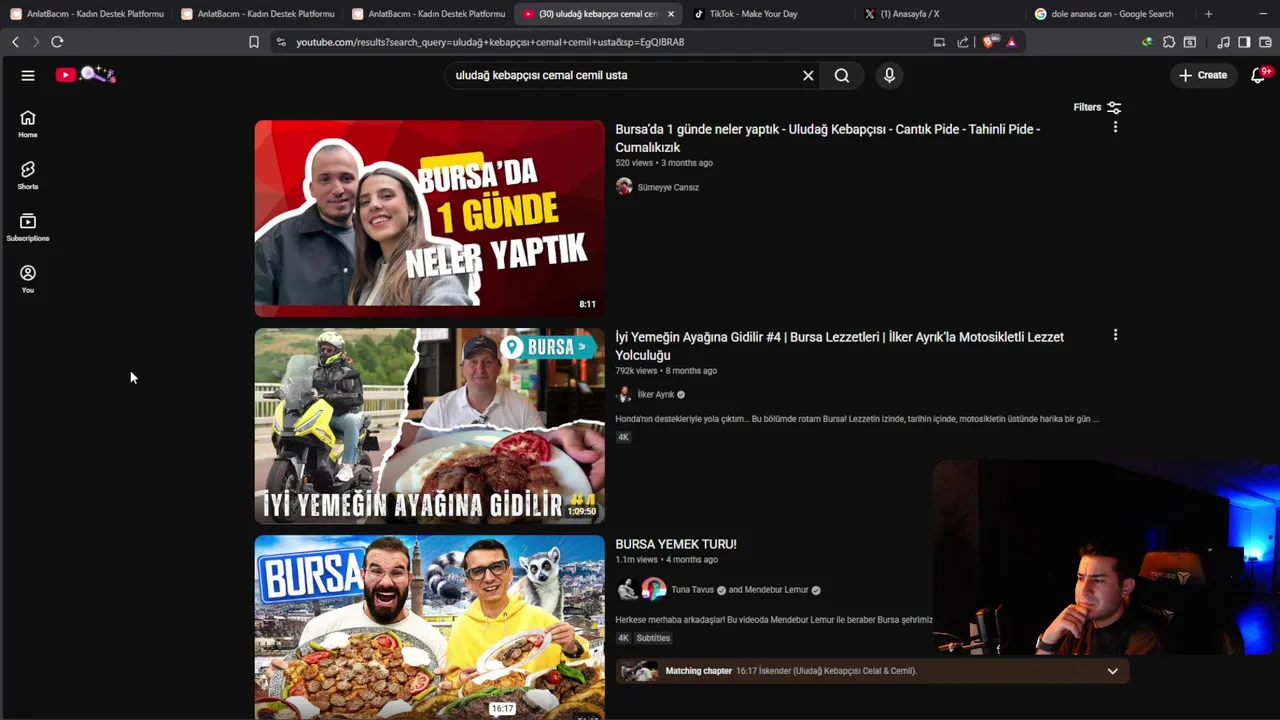Bookmark this page
Image resolution: width=1280 pixels, height=720 pixels.
254,42
